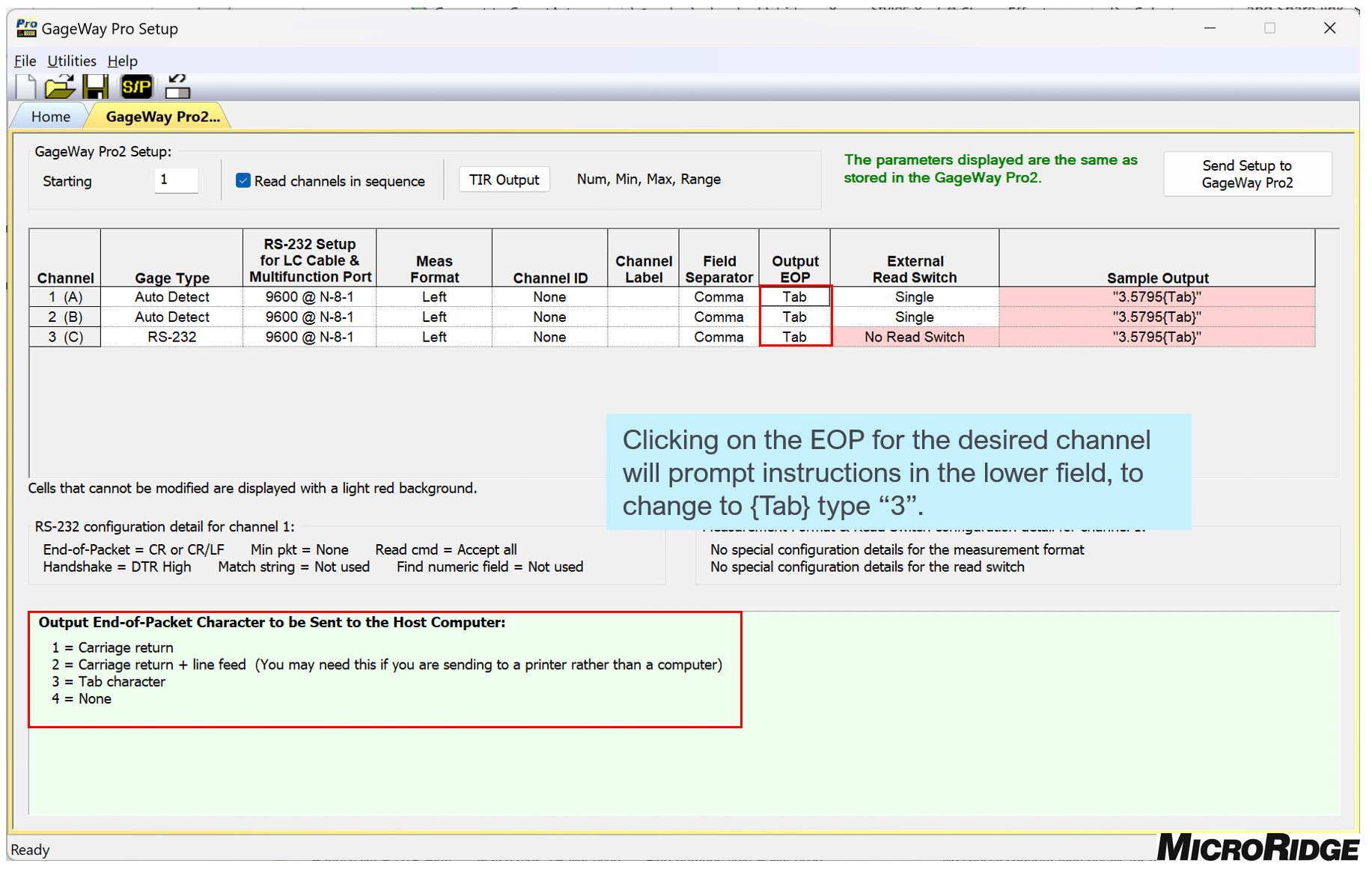Click the Ready status bar text
This screenshot has height=869, width=1372.
point(30,850)
